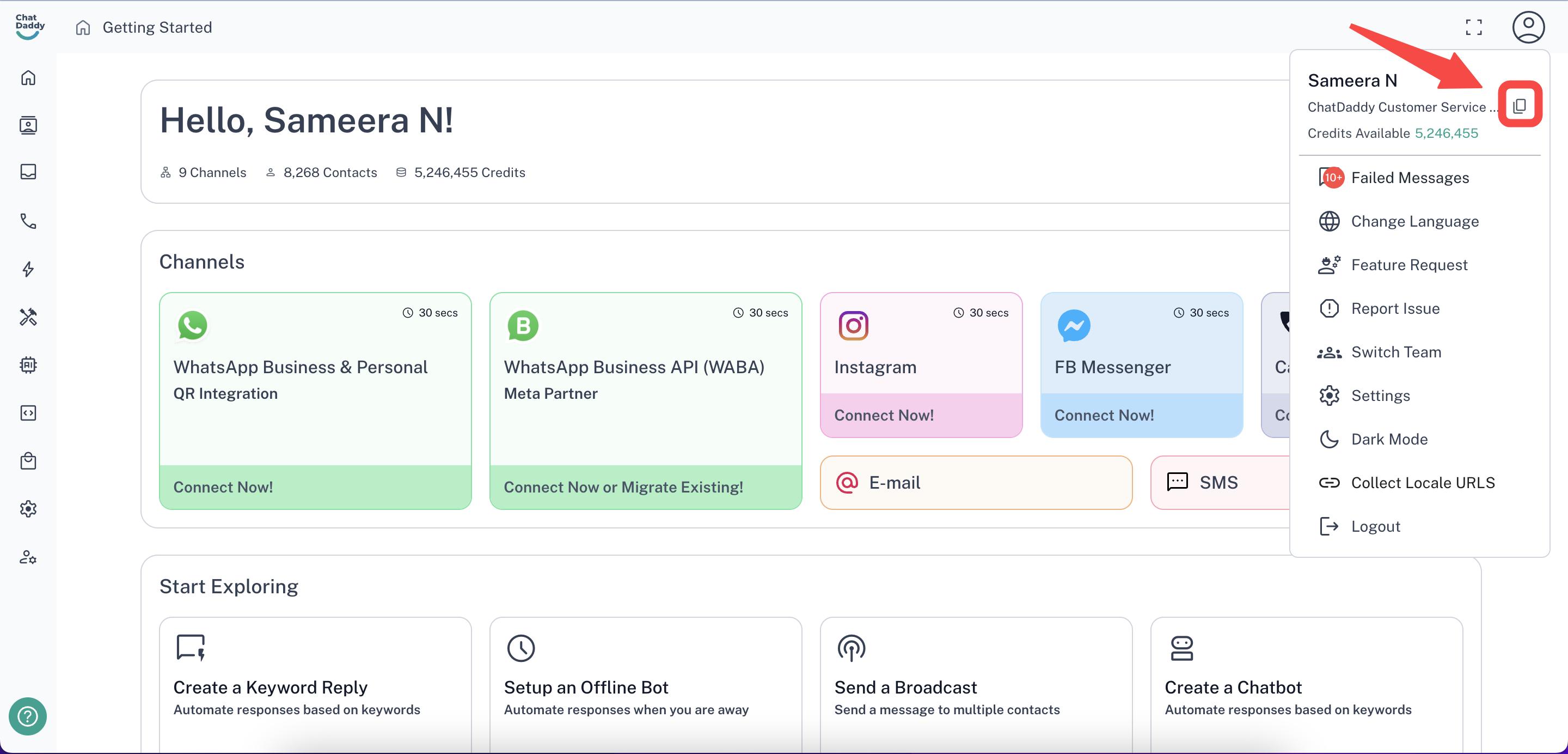Open the Calls phone icon in sidebar
1568x754 pixels.
(28, 221)
